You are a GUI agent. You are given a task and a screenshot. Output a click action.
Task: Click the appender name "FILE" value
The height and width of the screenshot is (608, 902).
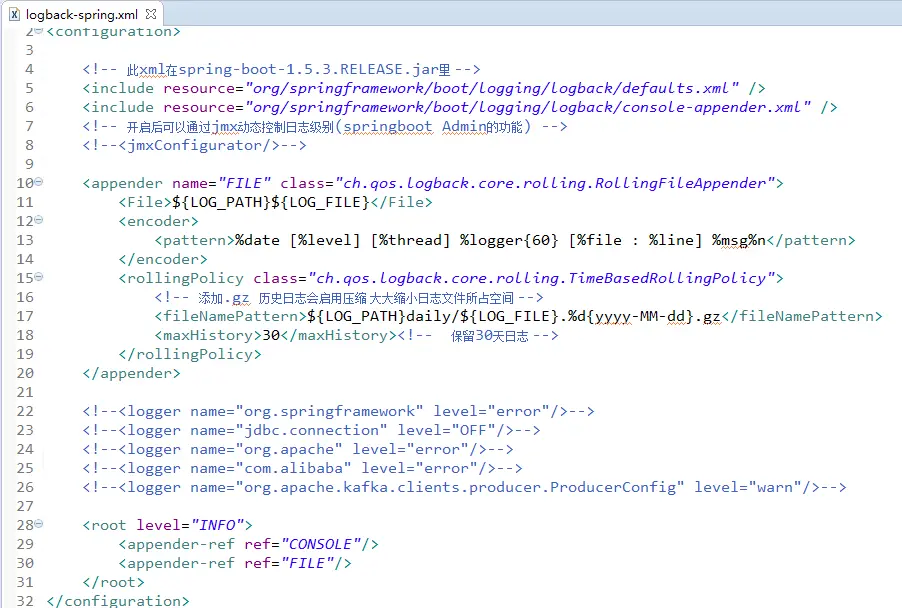[244, 183]
